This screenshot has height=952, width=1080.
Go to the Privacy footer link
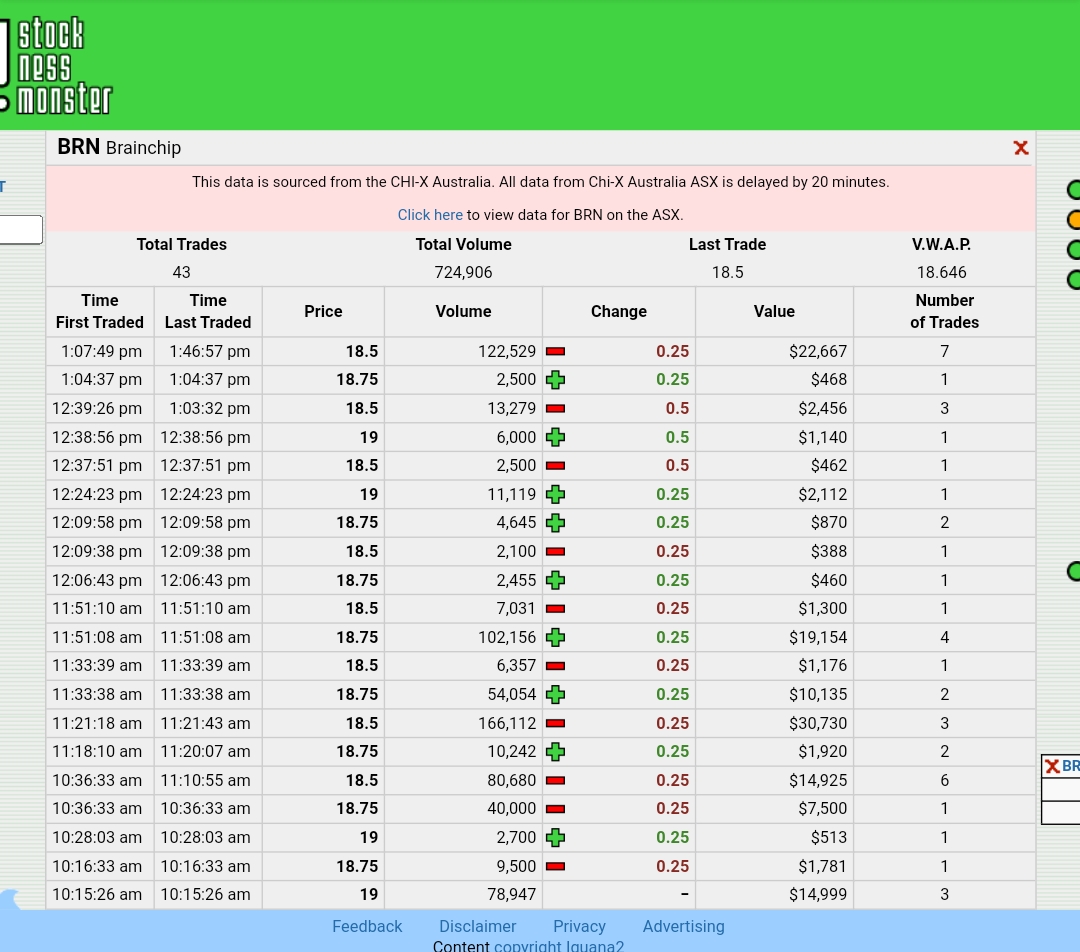tap(579, 927)
